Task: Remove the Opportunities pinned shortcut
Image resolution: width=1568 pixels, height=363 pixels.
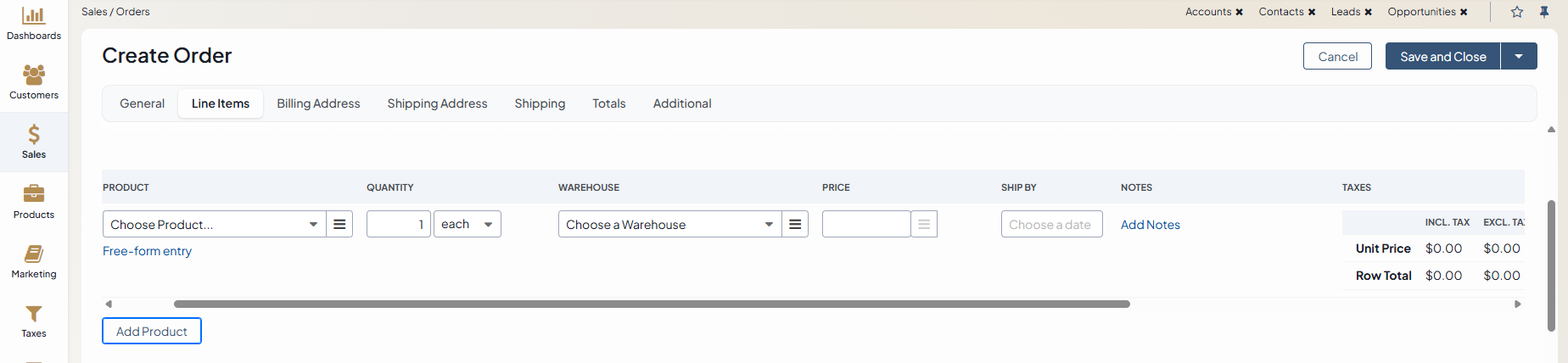Action: (x=1464, y=12)
